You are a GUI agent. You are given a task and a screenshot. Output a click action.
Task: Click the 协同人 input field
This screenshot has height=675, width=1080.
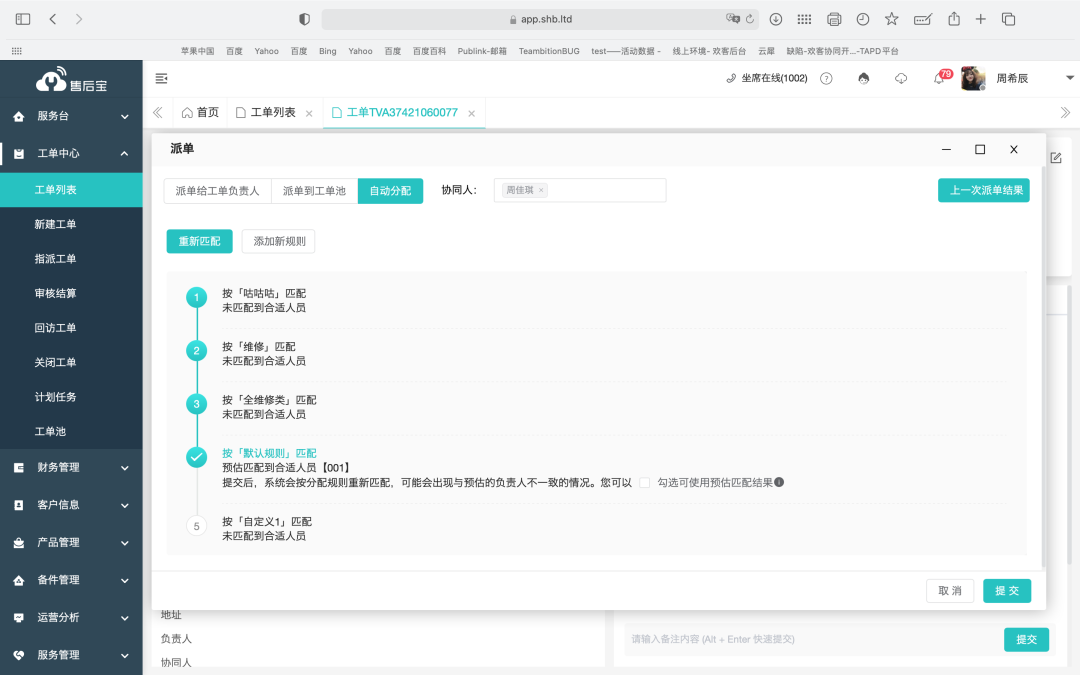click(580, 190)
